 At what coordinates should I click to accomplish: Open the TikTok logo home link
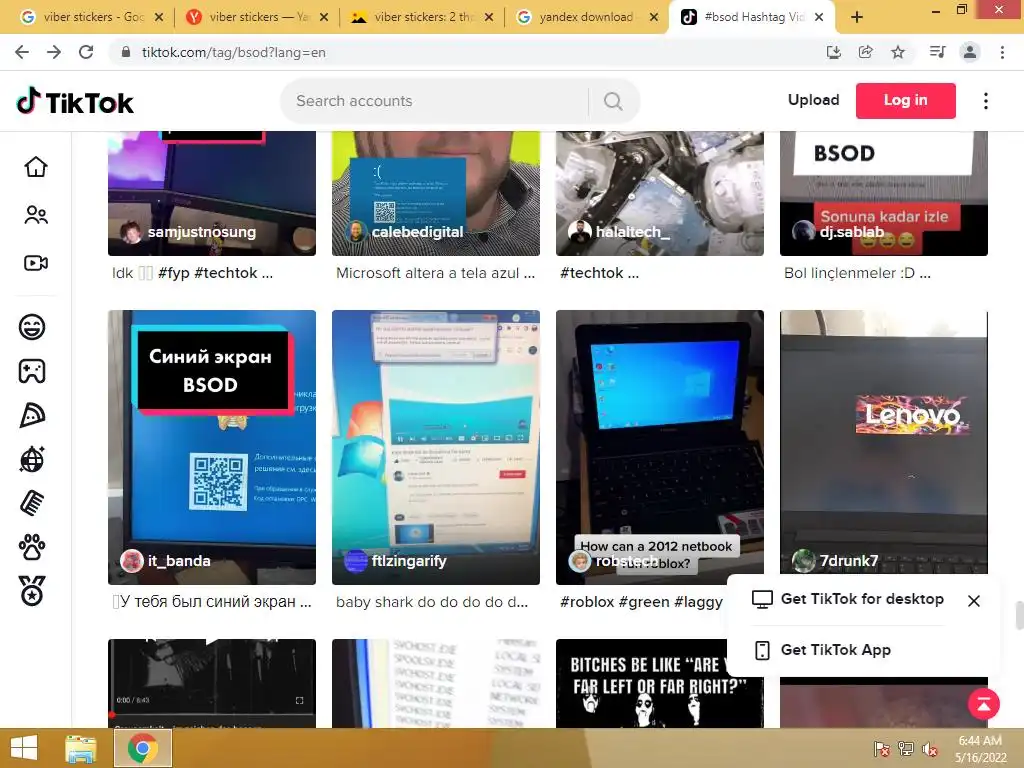point(74,101)
